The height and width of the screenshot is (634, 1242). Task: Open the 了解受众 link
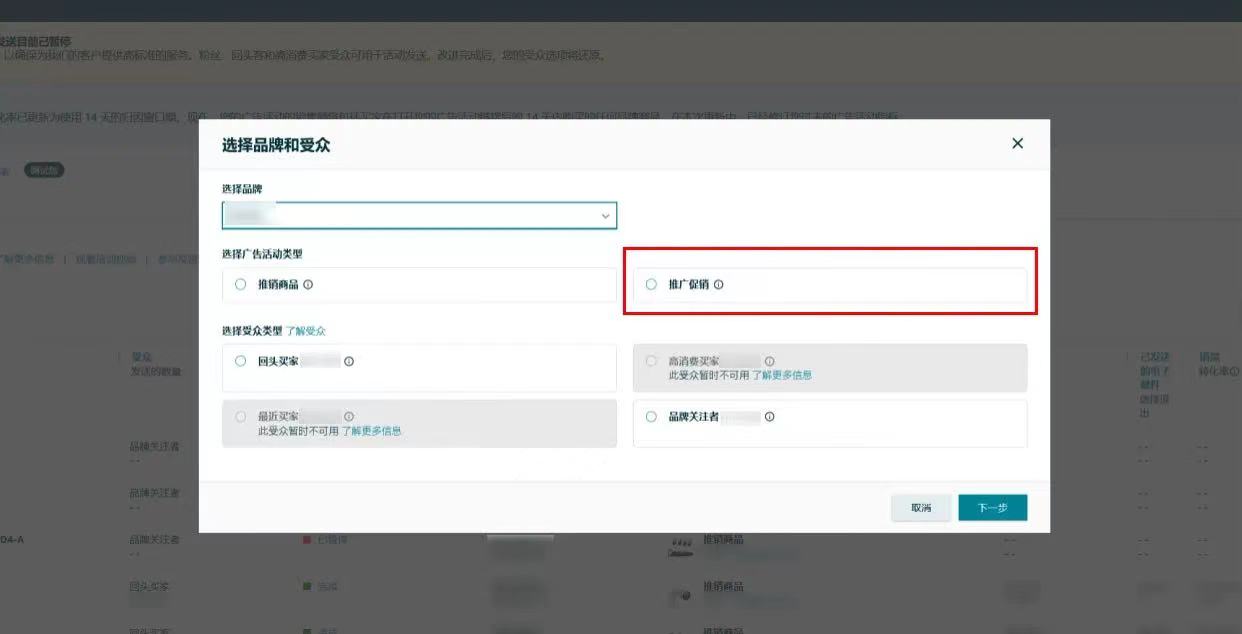[x=306, y=331]
